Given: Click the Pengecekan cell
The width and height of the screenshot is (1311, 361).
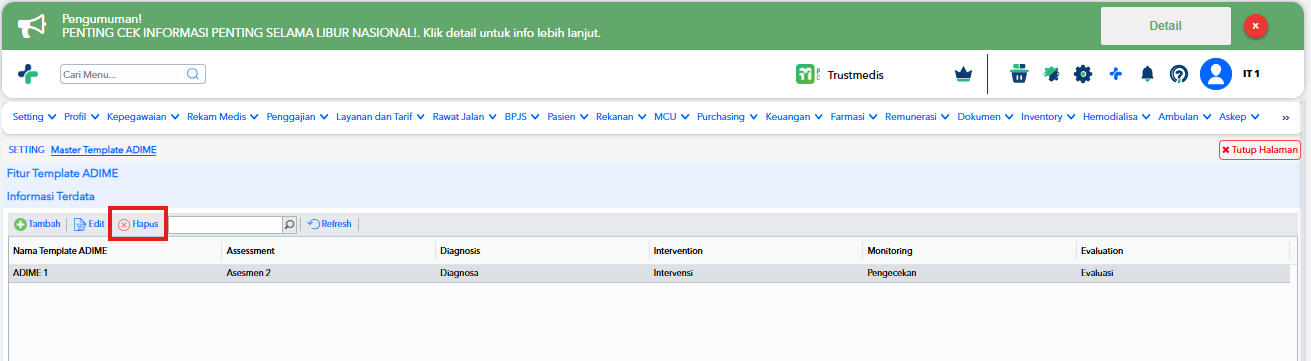Looking at the screenshot, I should coord(971,272).
